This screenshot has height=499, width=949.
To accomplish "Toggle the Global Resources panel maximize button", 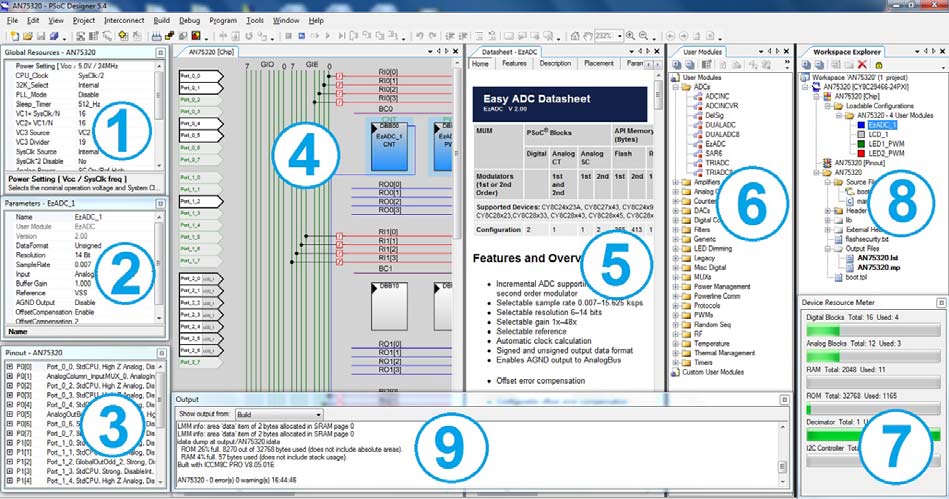I will [x=159, y=51].
